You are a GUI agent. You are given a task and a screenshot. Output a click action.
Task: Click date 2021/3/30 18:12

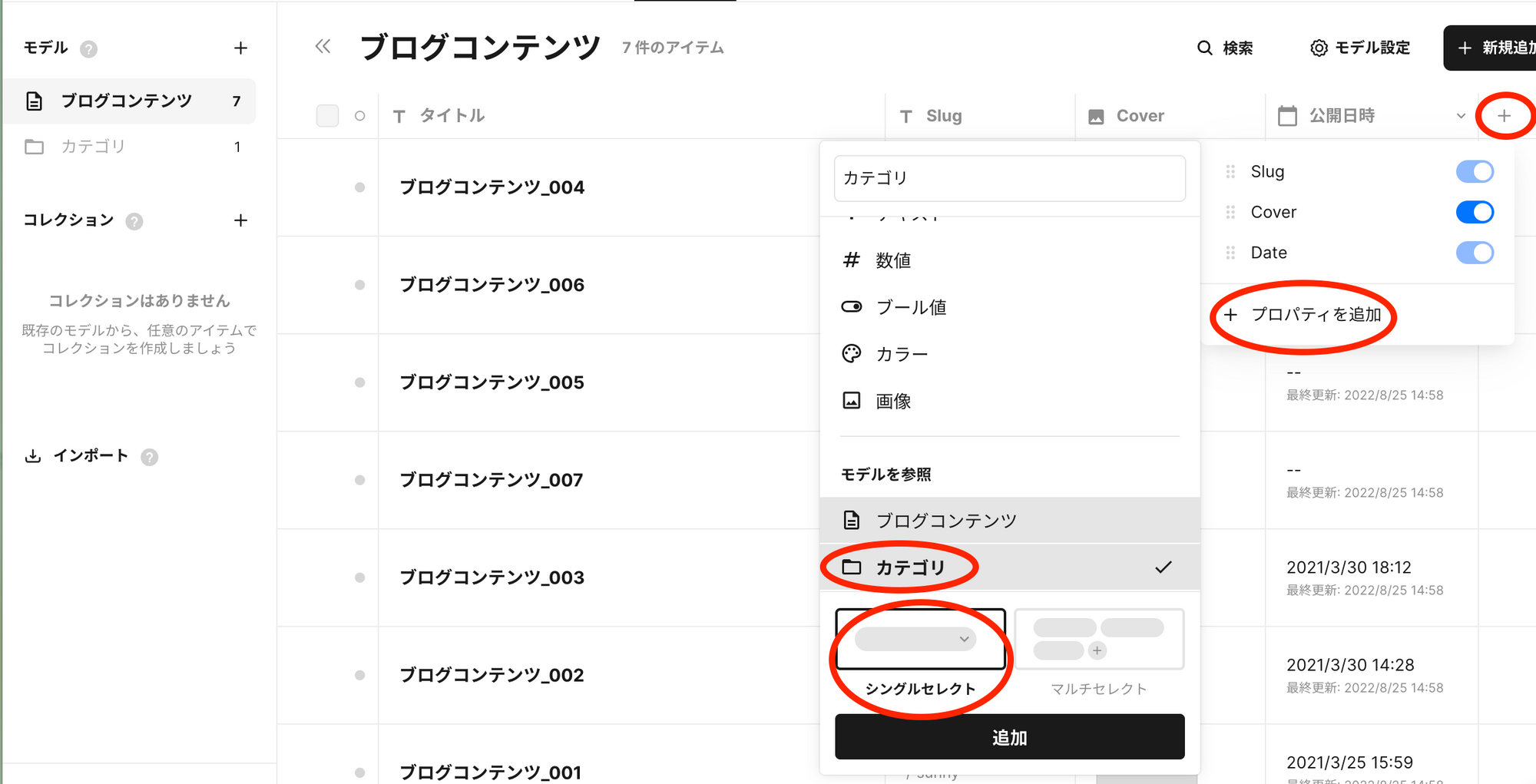click(1349, 567)
